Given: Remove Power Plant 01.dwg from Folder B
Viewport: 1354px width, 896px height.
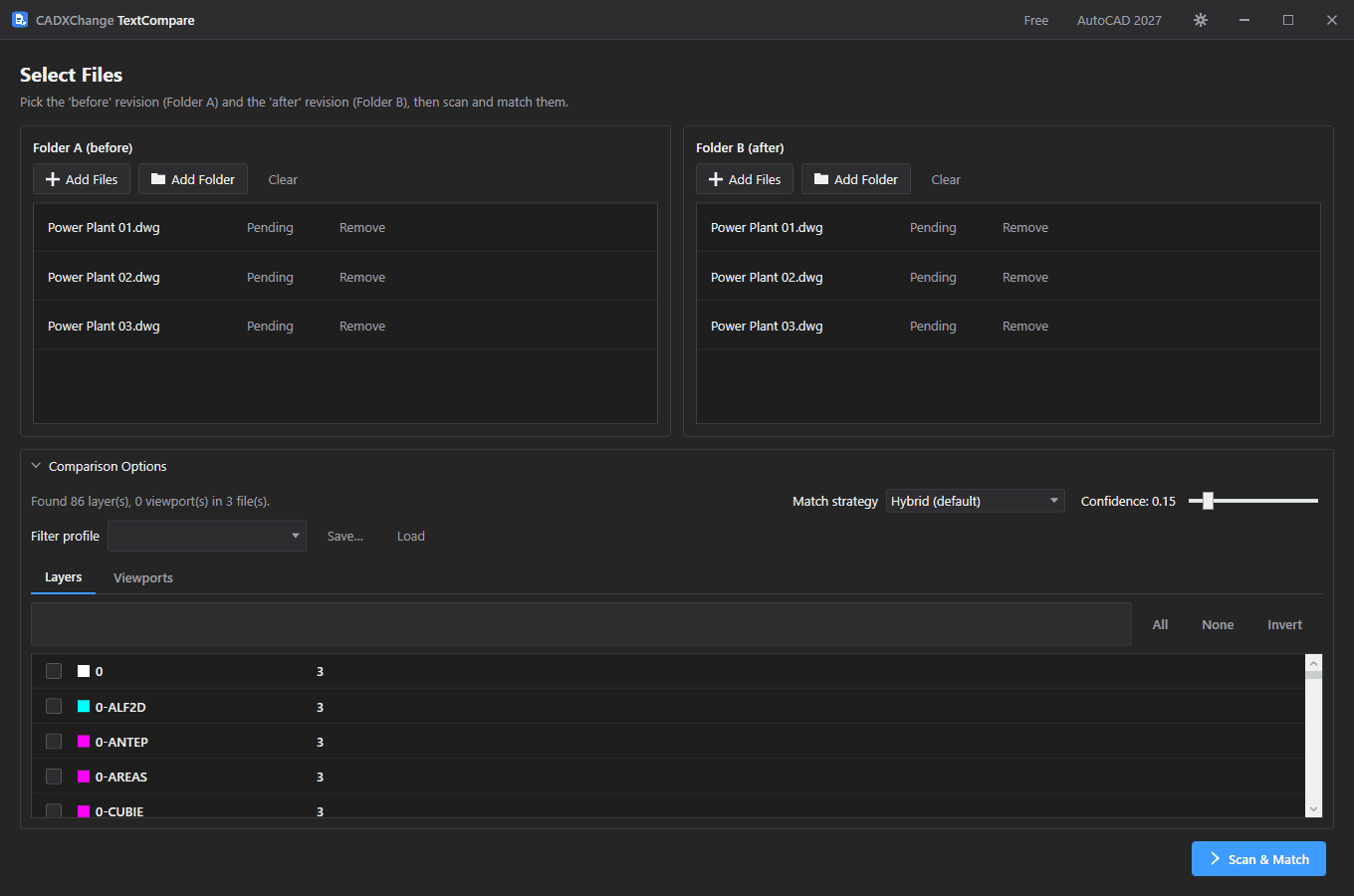Looking at the screenshot, I should (x=1025, y=228).
